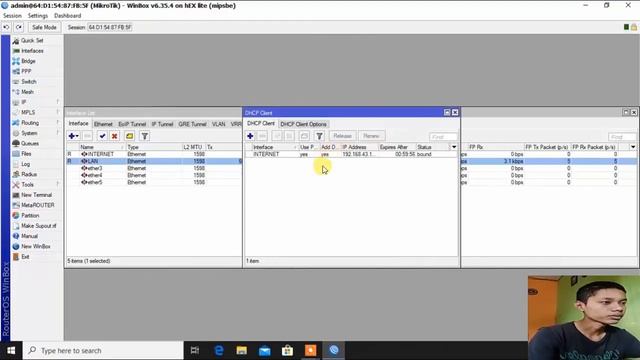Viewport: 640px width, 360px height.
Task: Expand the Tools submenu
Action: coord(36,184)
